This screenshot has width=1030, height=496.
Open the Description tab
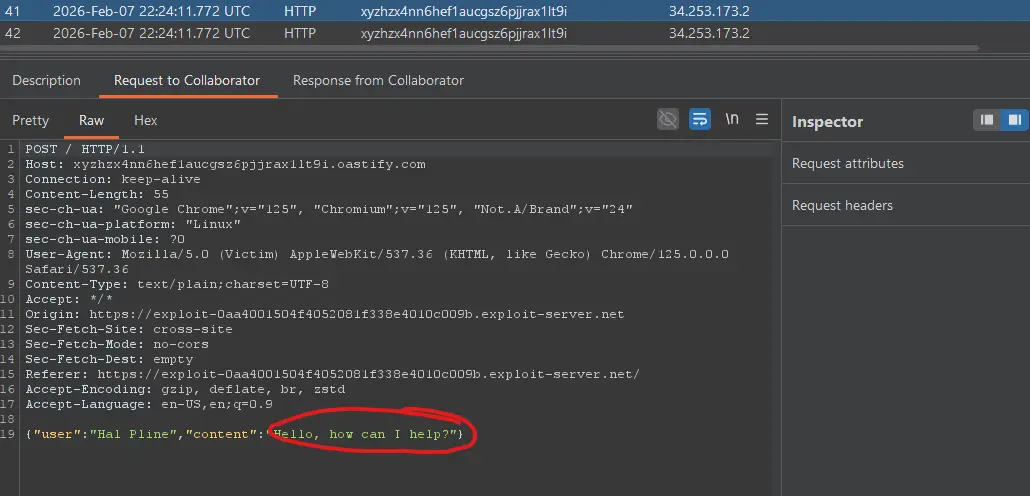(x=46, y=80)
